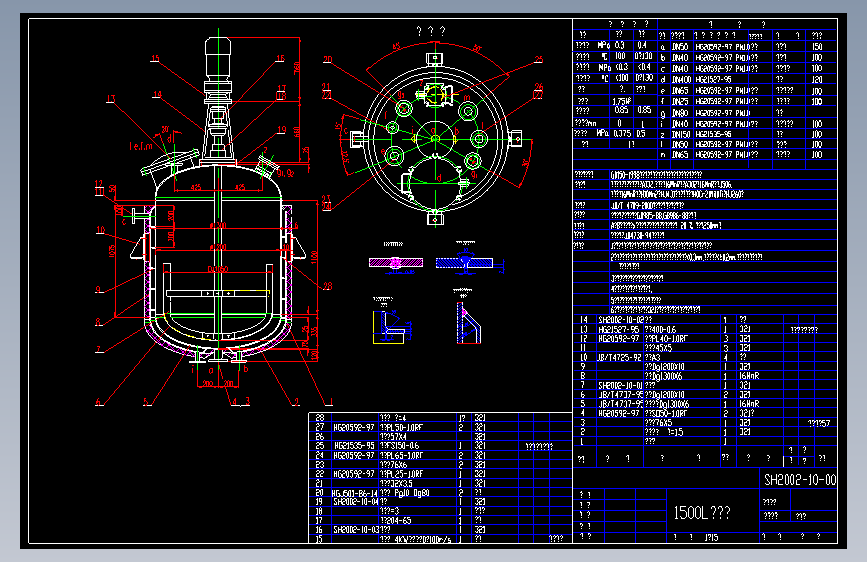The height and width of the screenshot is (562, 867).
Task: Click the central hub of top view
Action: point(435,139)
